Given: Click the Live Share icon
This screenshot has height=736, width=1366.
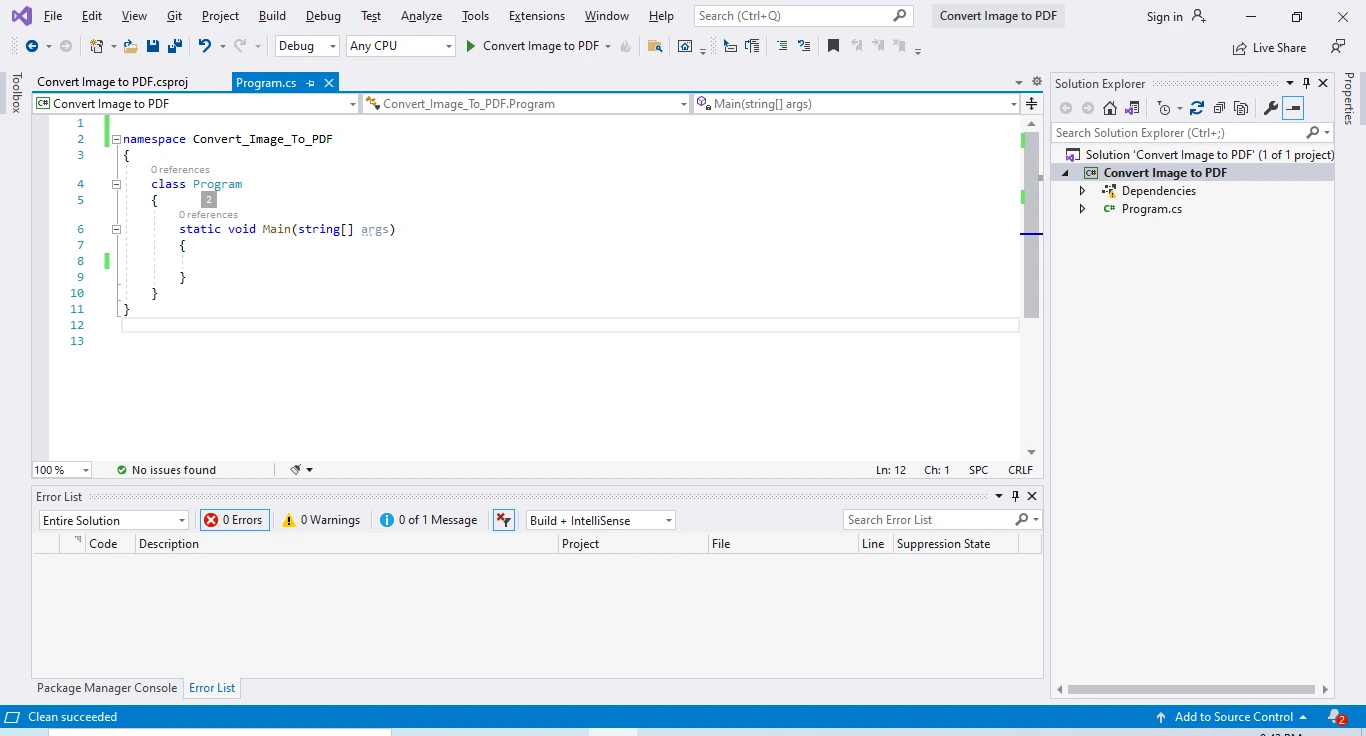Looking at the screenshot, I should point(1241,47).
